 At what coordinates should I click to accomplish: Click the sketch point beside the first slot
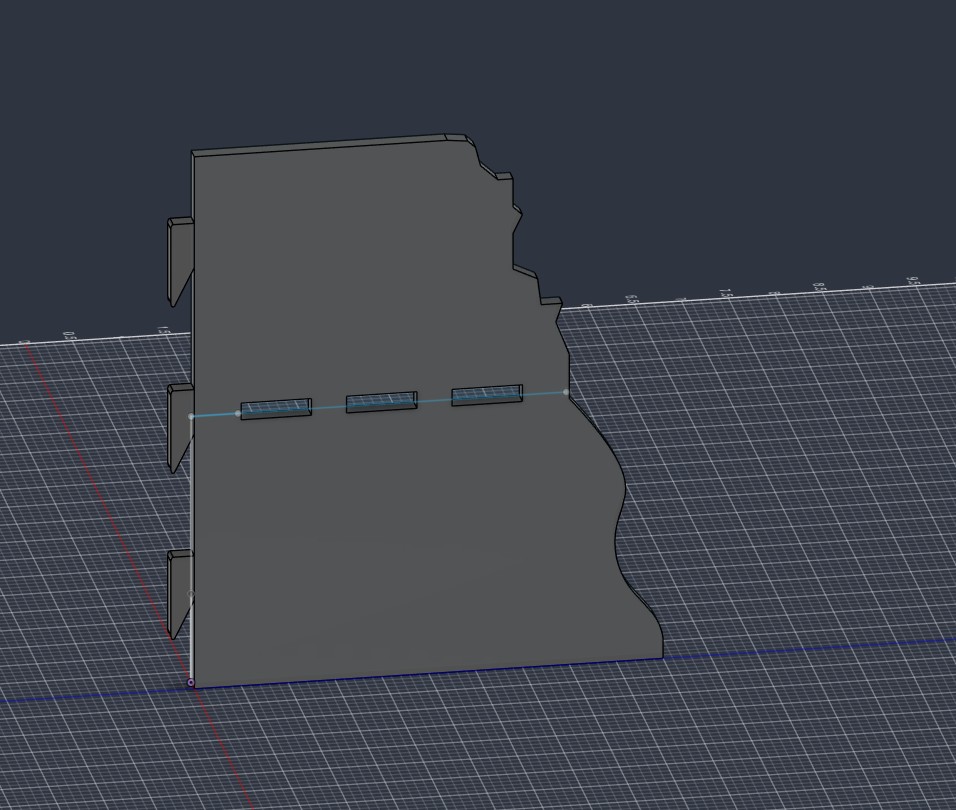(x=238, y=413)
